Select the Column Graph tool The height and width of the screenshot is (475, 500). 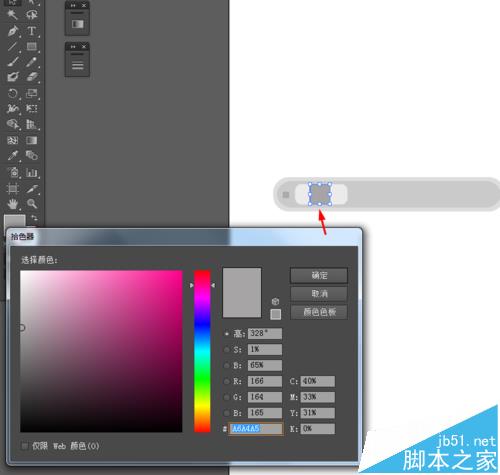pyautogui.click(x=32, y=172)
